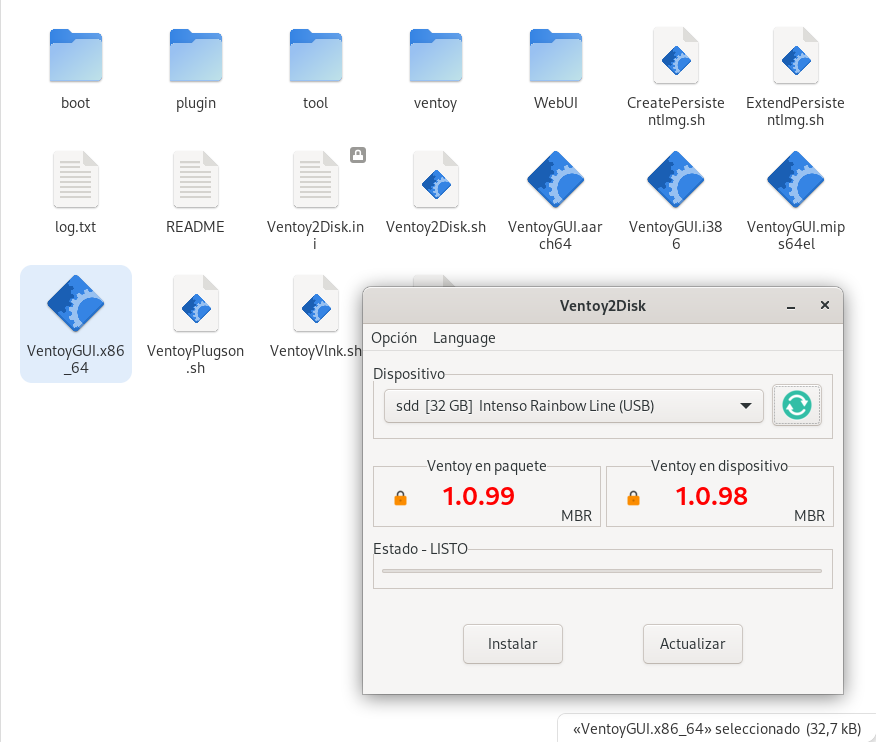876x742 pixels.
Task: Open the Opción menu
Action: 394,338
